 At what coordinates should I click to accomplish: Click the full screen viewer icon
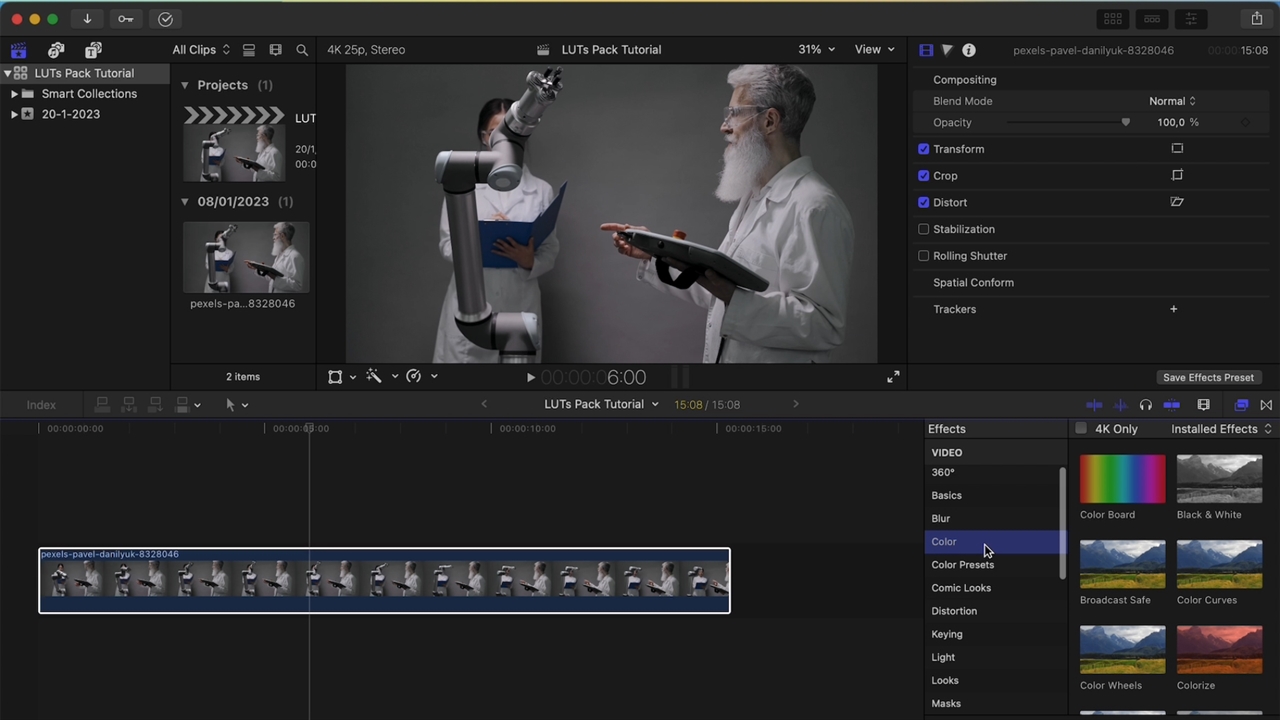point(893,377)
